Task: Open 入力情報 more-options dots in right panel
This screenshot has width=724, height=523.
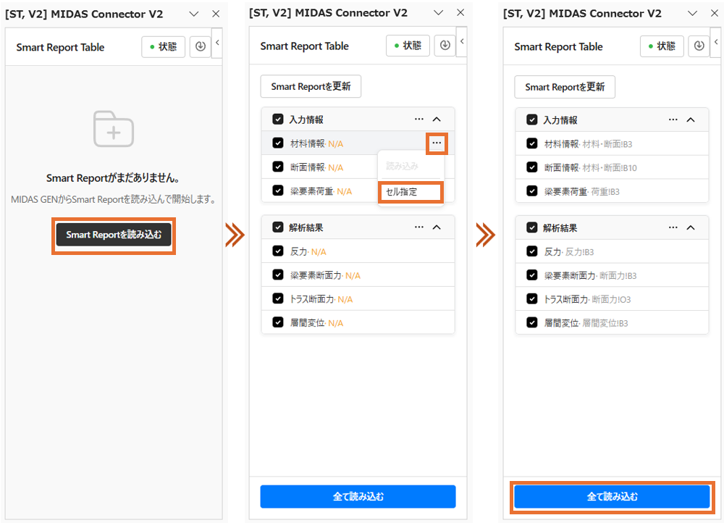Action: [673, 120]
